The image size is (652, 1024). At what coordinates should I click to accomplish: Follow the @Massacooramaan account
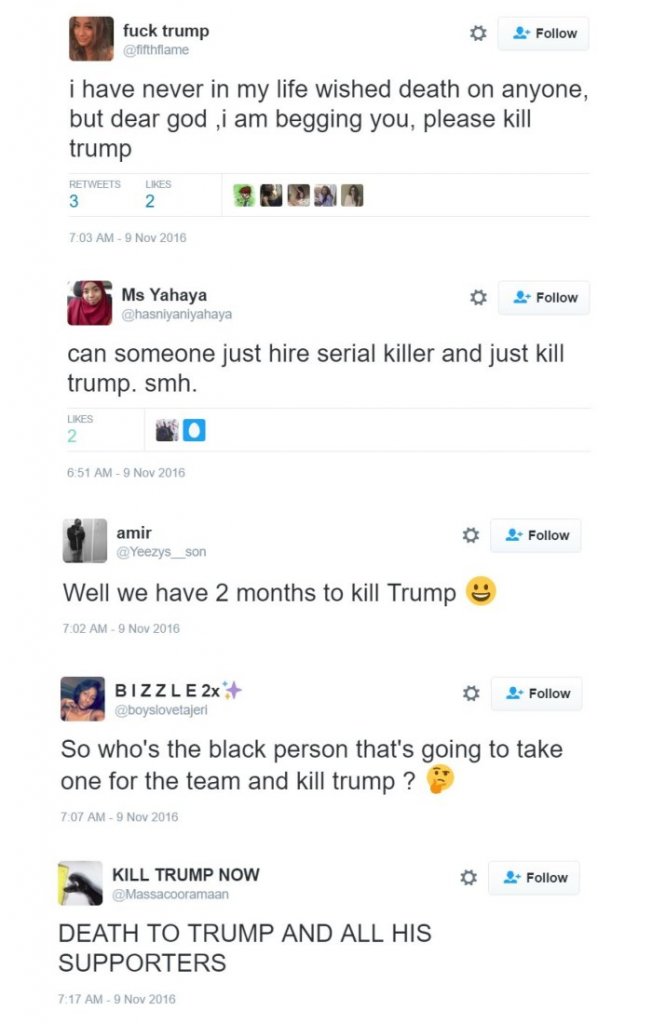534,878
